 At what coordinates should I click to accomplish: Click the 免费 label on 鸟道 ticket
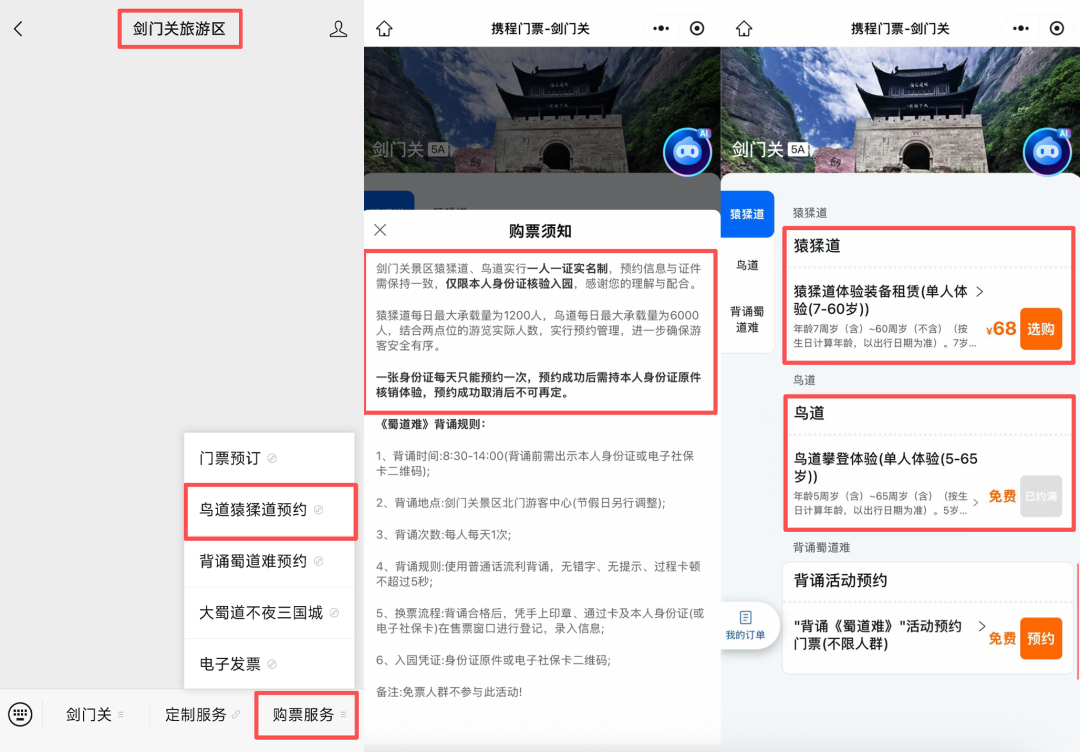click(1002, 497)
